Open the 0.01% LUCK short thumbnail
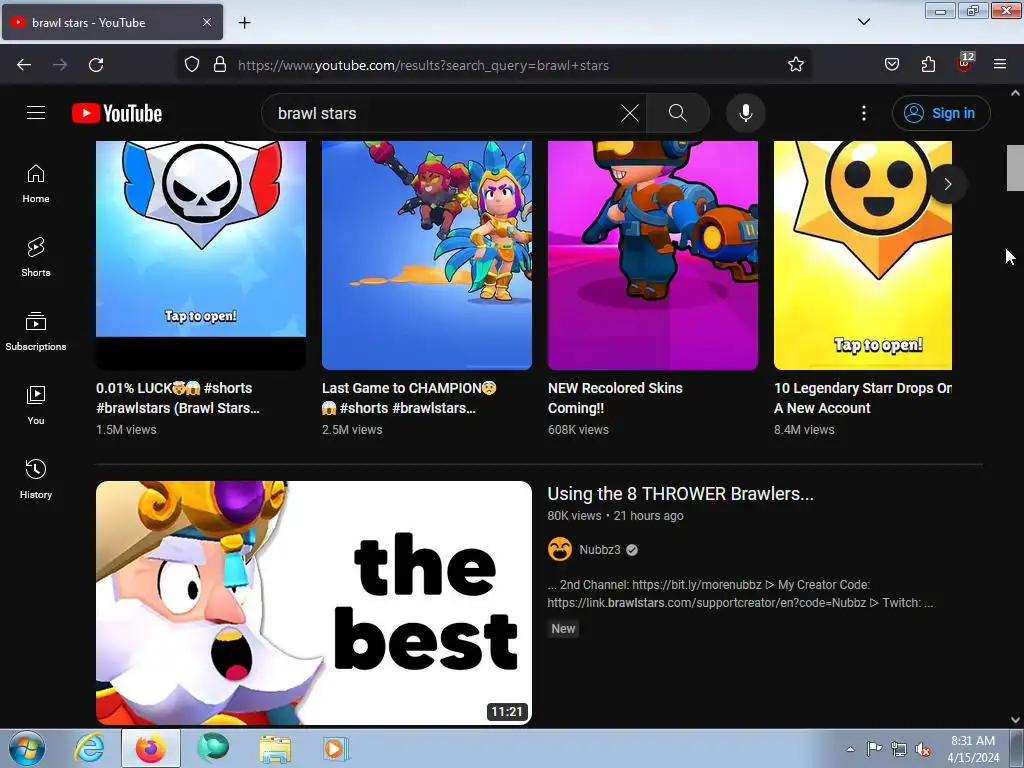The width and height of the screenshot is (1024, 768). 200,255
